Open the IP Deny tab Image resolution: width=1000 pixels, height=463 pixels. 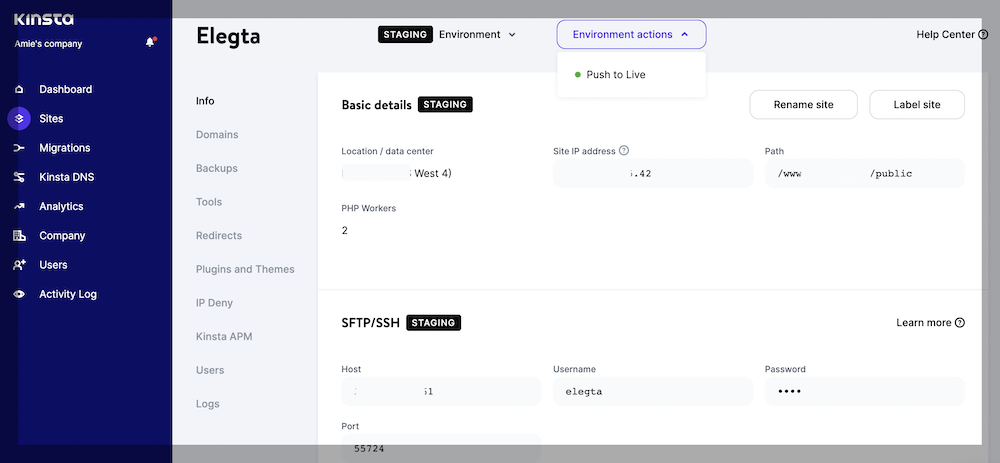pyautogui.click(x=214, y=303)
